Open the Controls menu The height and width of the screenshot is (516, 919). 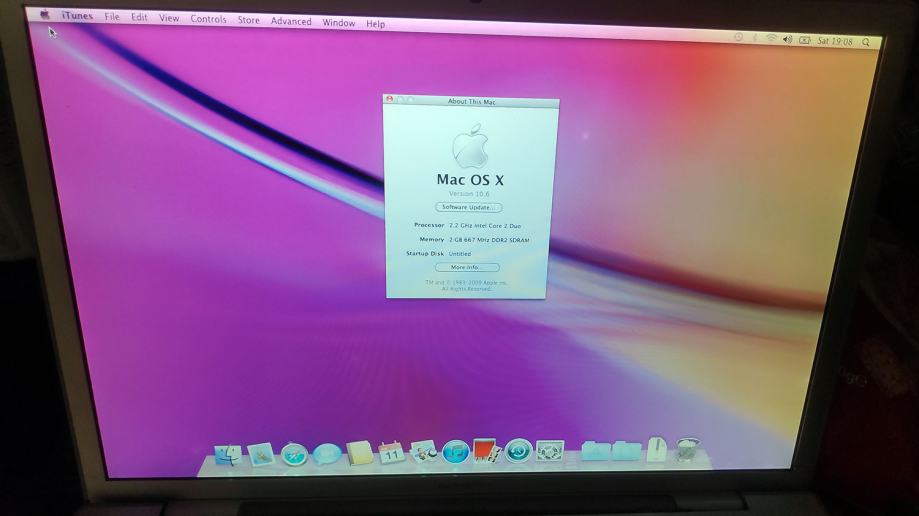click(x=208, y=19)
